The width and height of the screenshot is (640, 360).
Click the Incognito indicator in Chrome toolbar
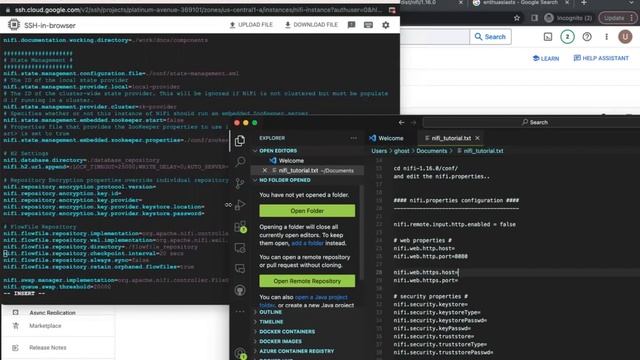point(568,18)
